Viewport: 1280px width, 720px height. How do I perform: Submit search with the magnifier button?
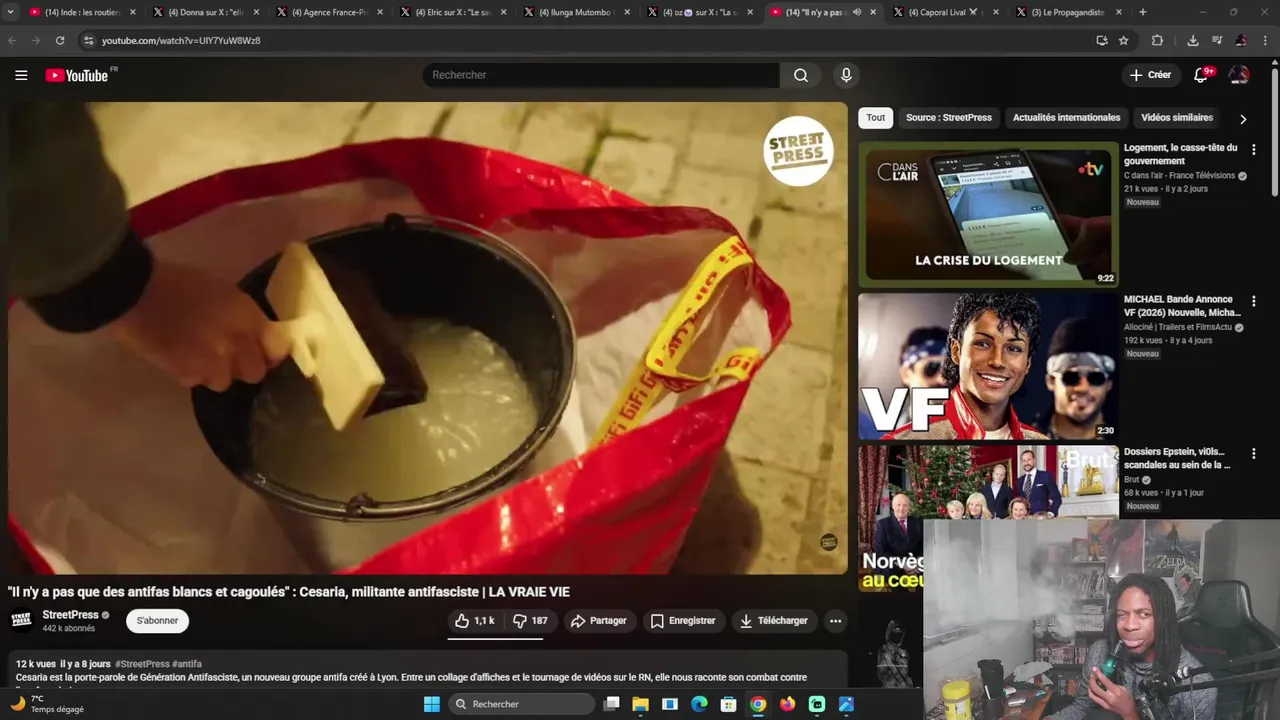(801, 75)
